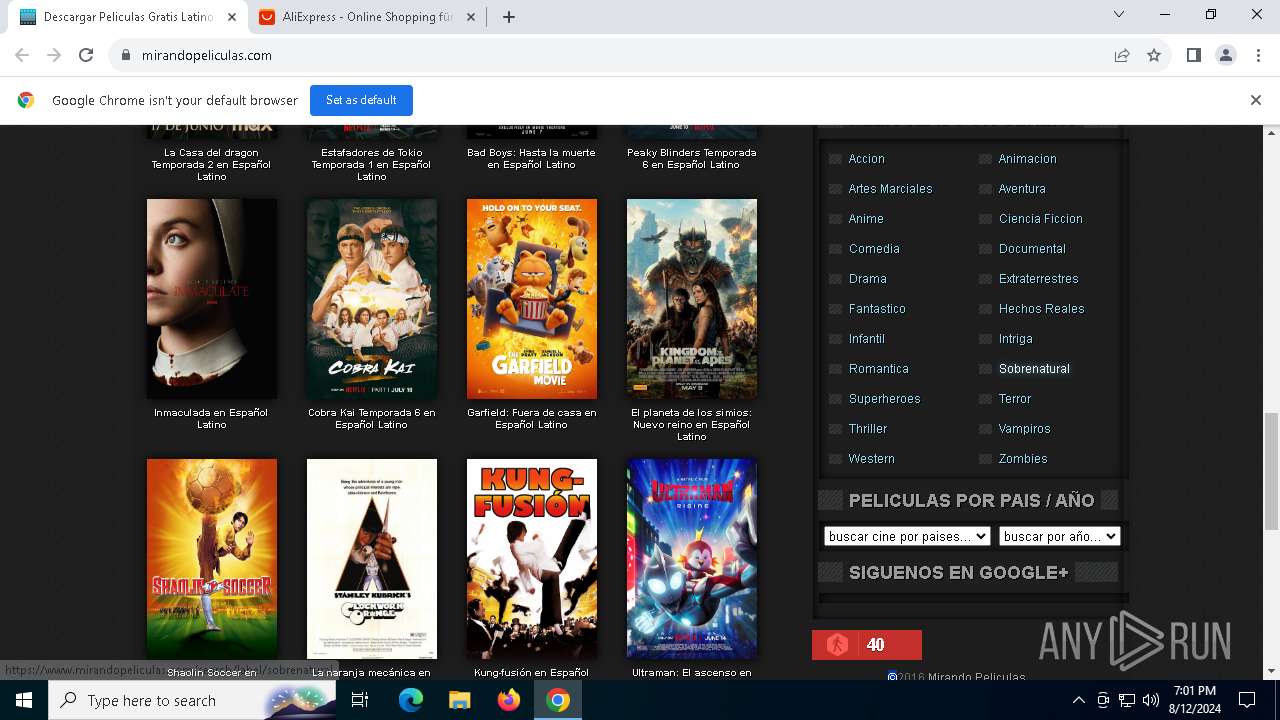The image size is (1280, 720).
Task: Open the Shaolin Soccer poster
Action: click(212, 559)
